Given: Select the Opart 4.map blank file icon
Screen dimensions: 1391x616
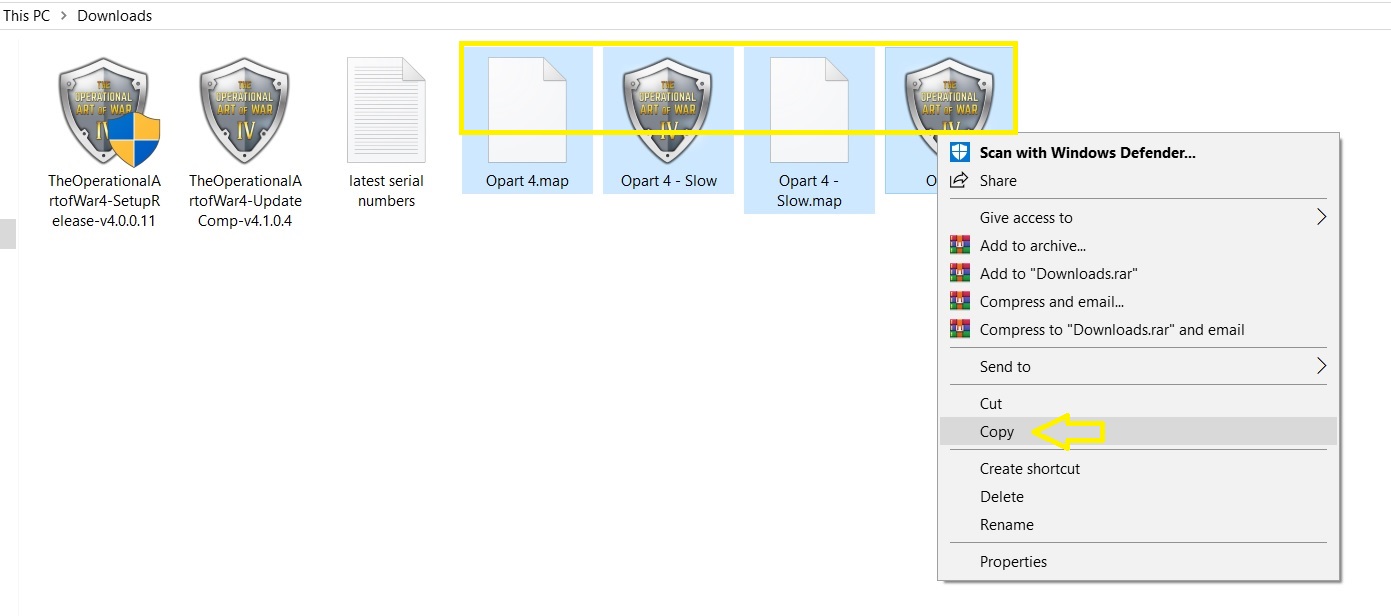Looking at the screenshot, I should [527, 110].
